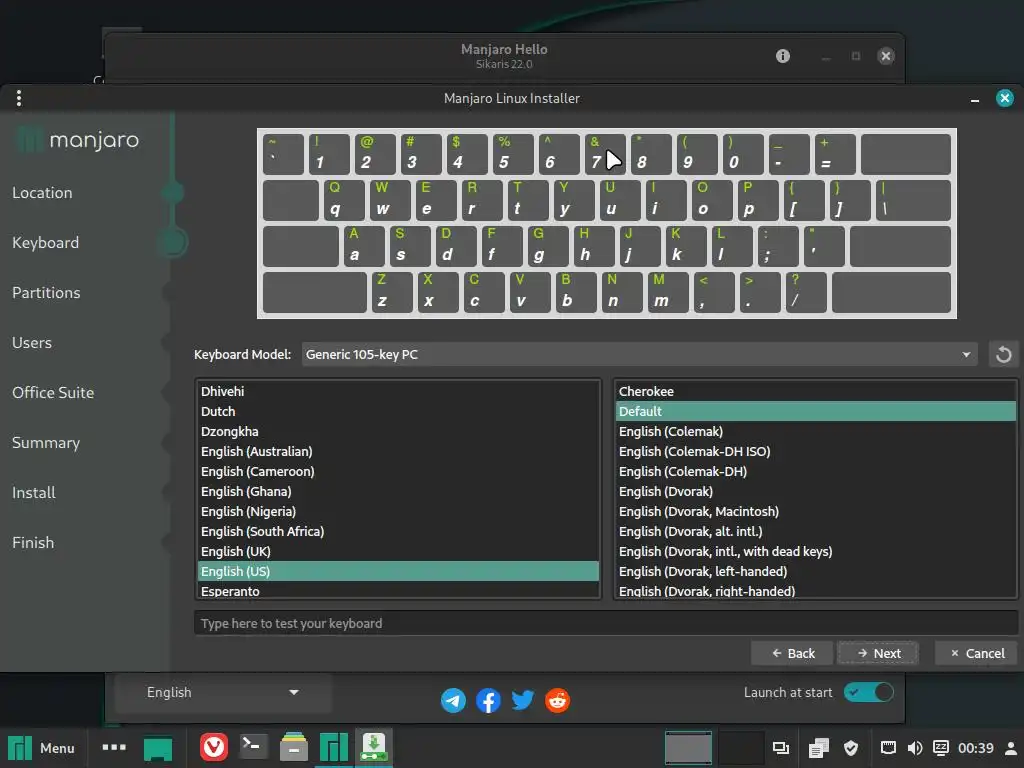Choose English (Dvorak, left-handed) variant
This screenshot has height=768, width=1024.
tap(816, 571)
